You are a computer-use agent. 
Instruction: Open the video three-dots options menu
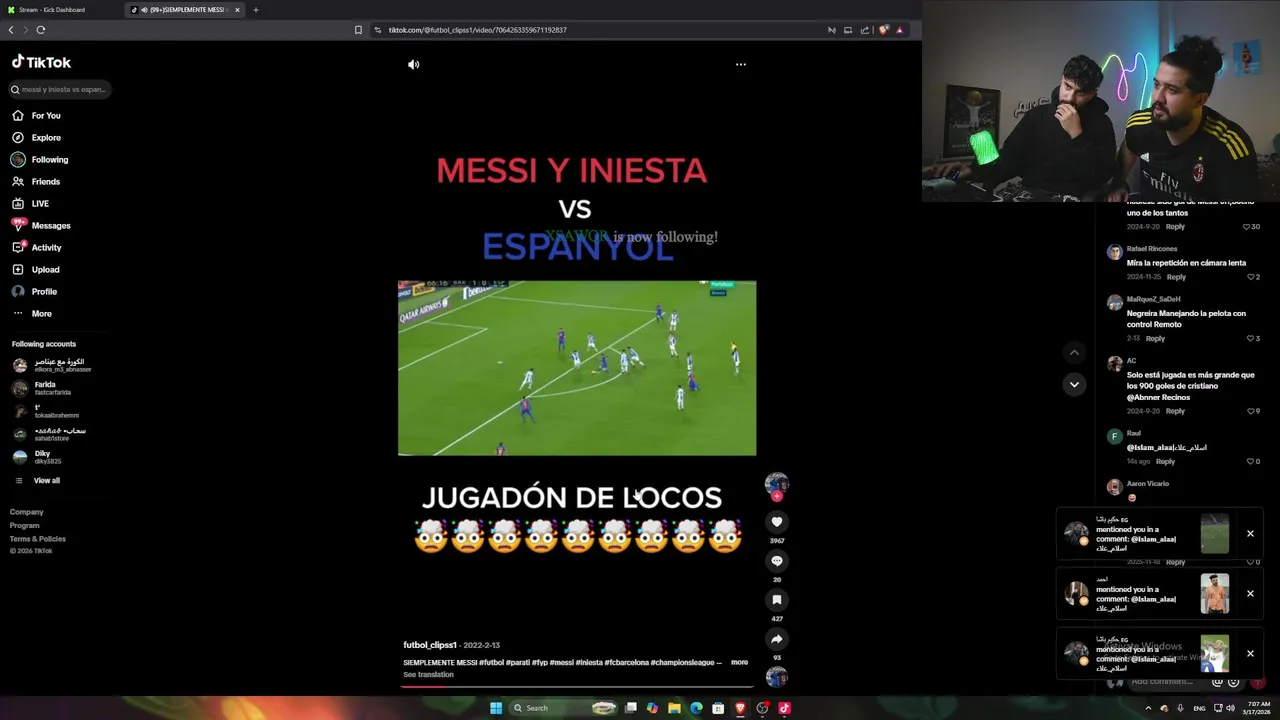pos(741,64)
